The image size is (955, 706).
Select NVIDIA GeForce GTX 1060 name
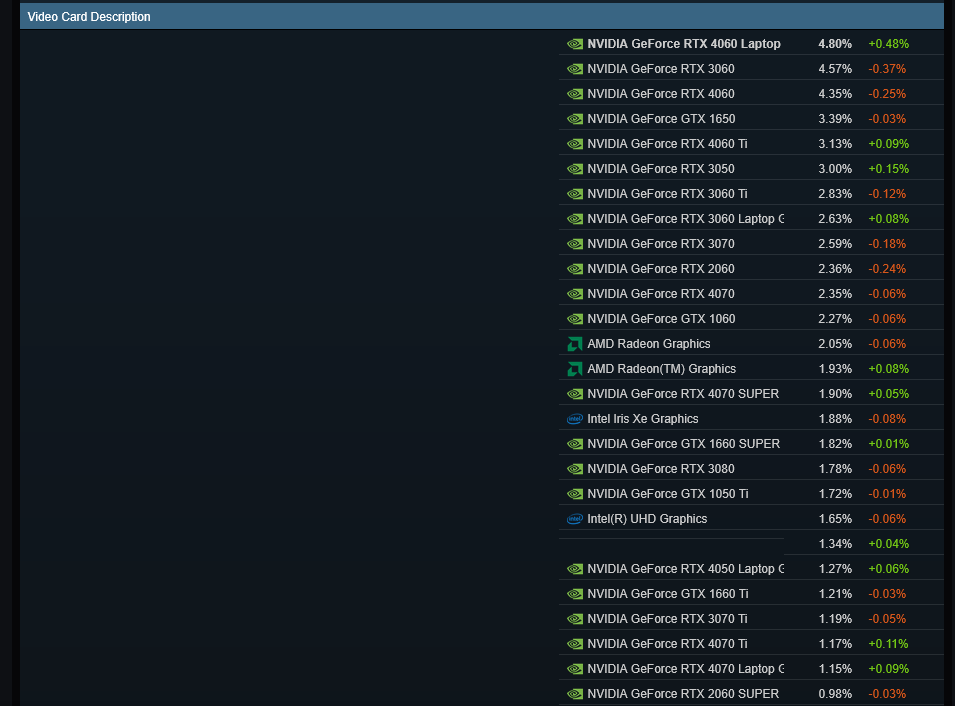[x=661, y=319]
